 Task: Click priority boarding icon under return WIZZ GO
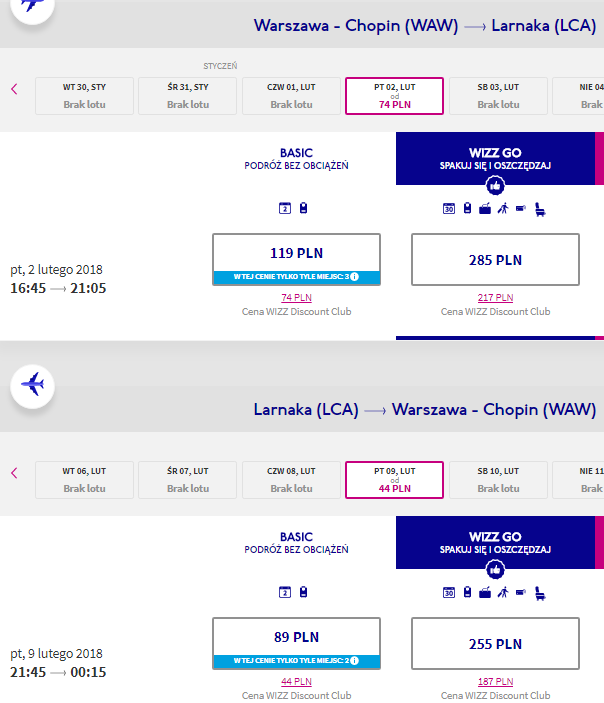point(503,592)
